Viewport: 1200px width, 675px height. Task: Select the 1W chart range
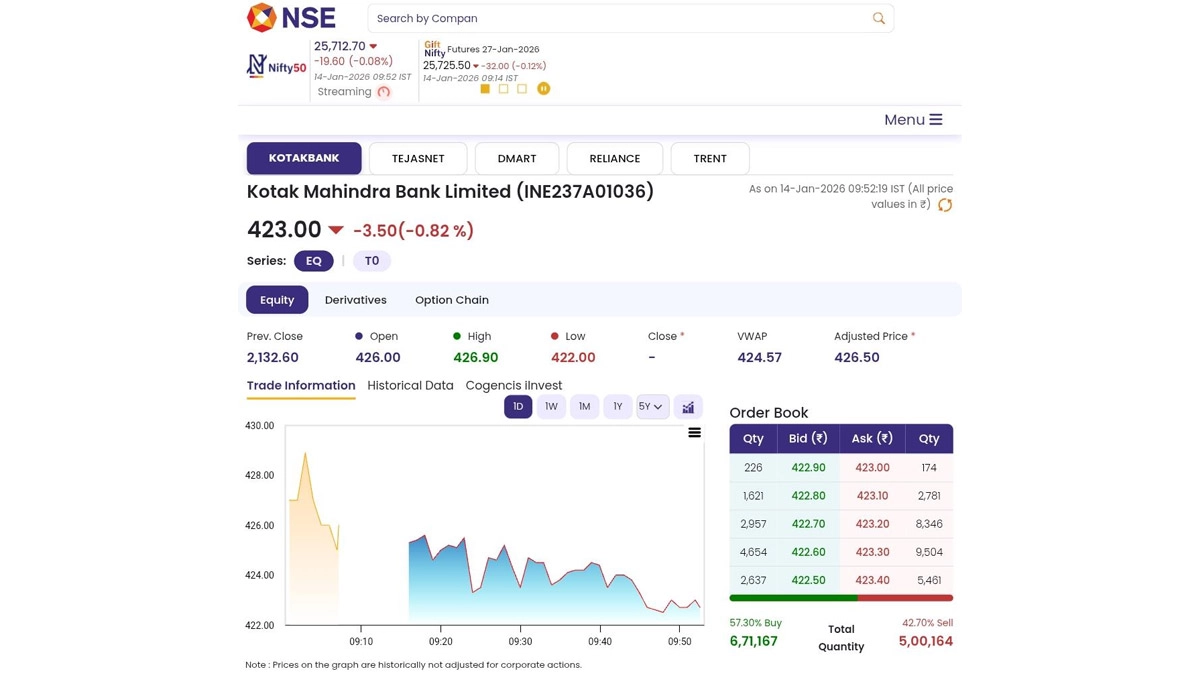tap(551, 407)
